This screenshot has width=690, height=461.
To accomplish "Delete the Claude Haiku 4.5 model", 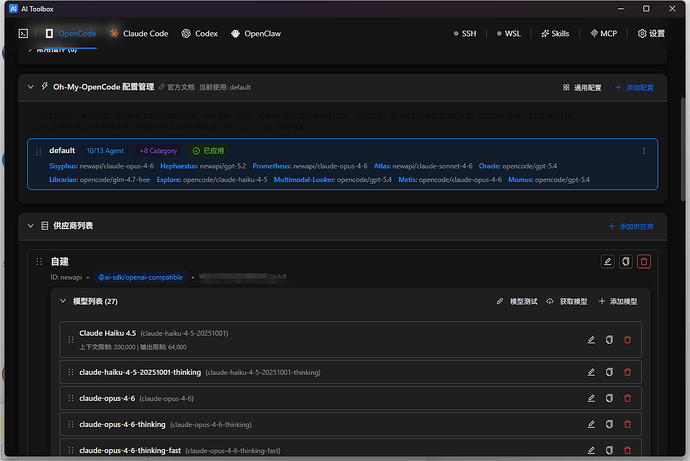I will point(628,340).
